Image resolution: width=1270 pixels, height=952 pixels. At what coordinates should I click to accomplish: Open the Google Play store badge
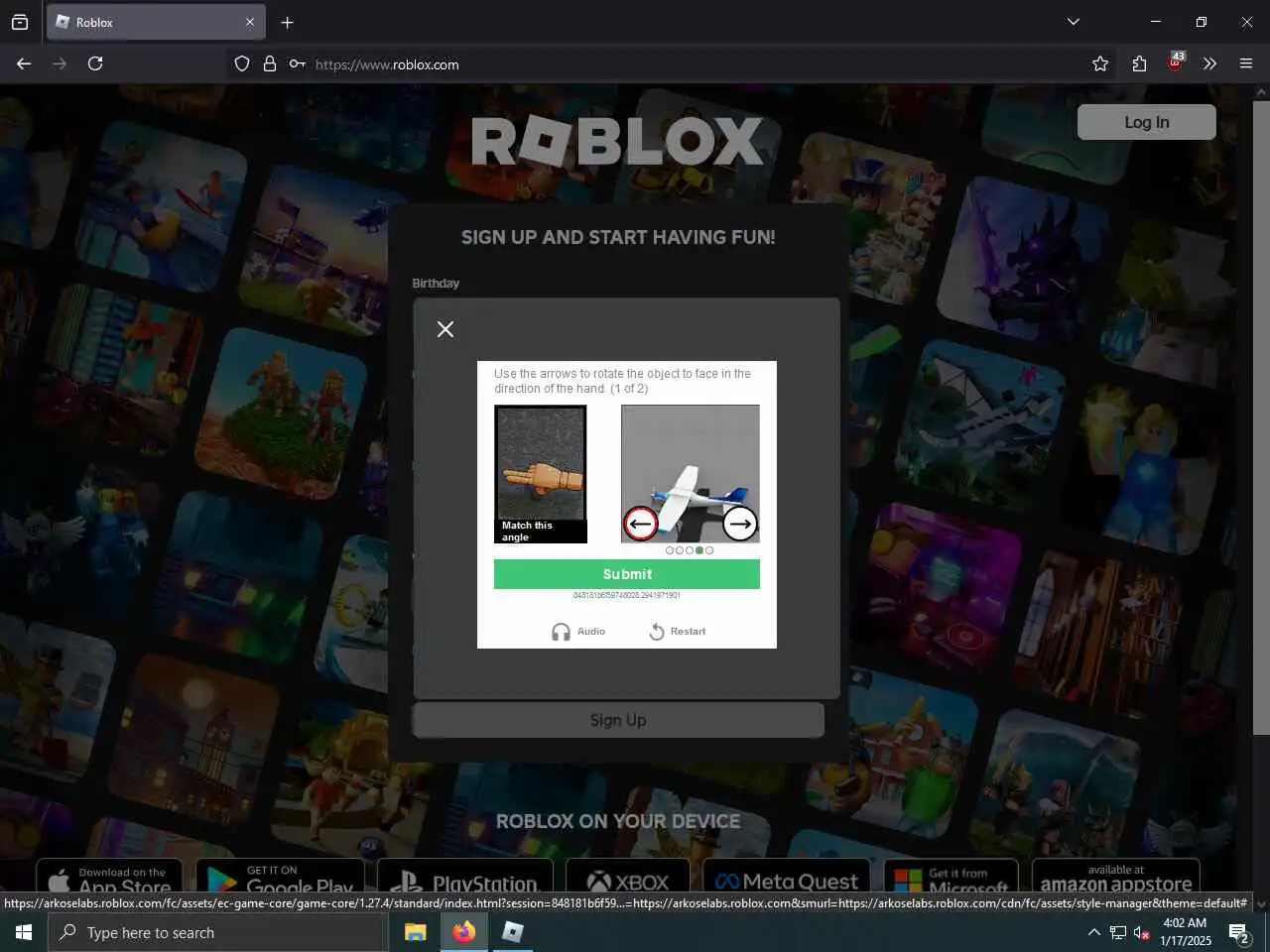(x=280, y=877)
